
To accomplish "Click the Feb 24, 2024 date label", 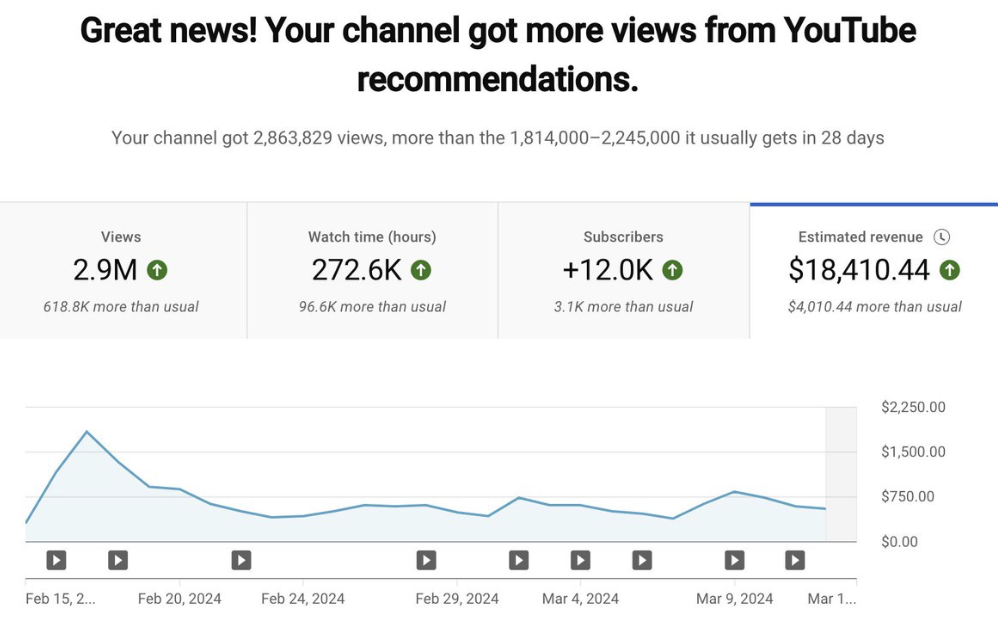I will [x=303, y=599].
